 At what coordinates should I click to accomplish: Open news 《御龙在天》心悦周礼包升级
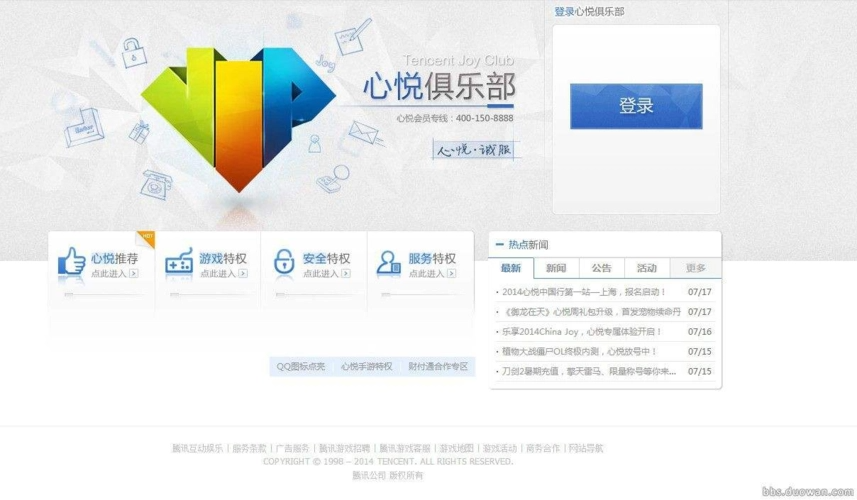[591, 311]
